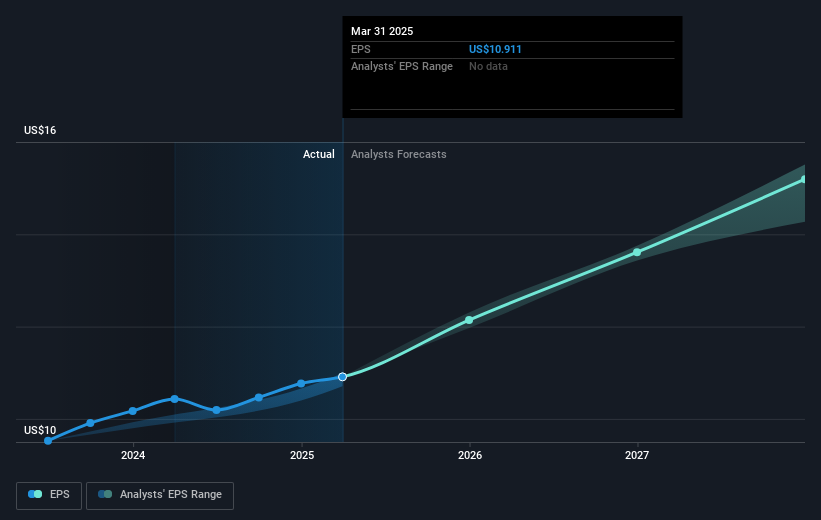The width and height of the screenshot is (821, 520).
Task: Click the US$10.911 EPS value in tooltip
Action: point(495,49)
